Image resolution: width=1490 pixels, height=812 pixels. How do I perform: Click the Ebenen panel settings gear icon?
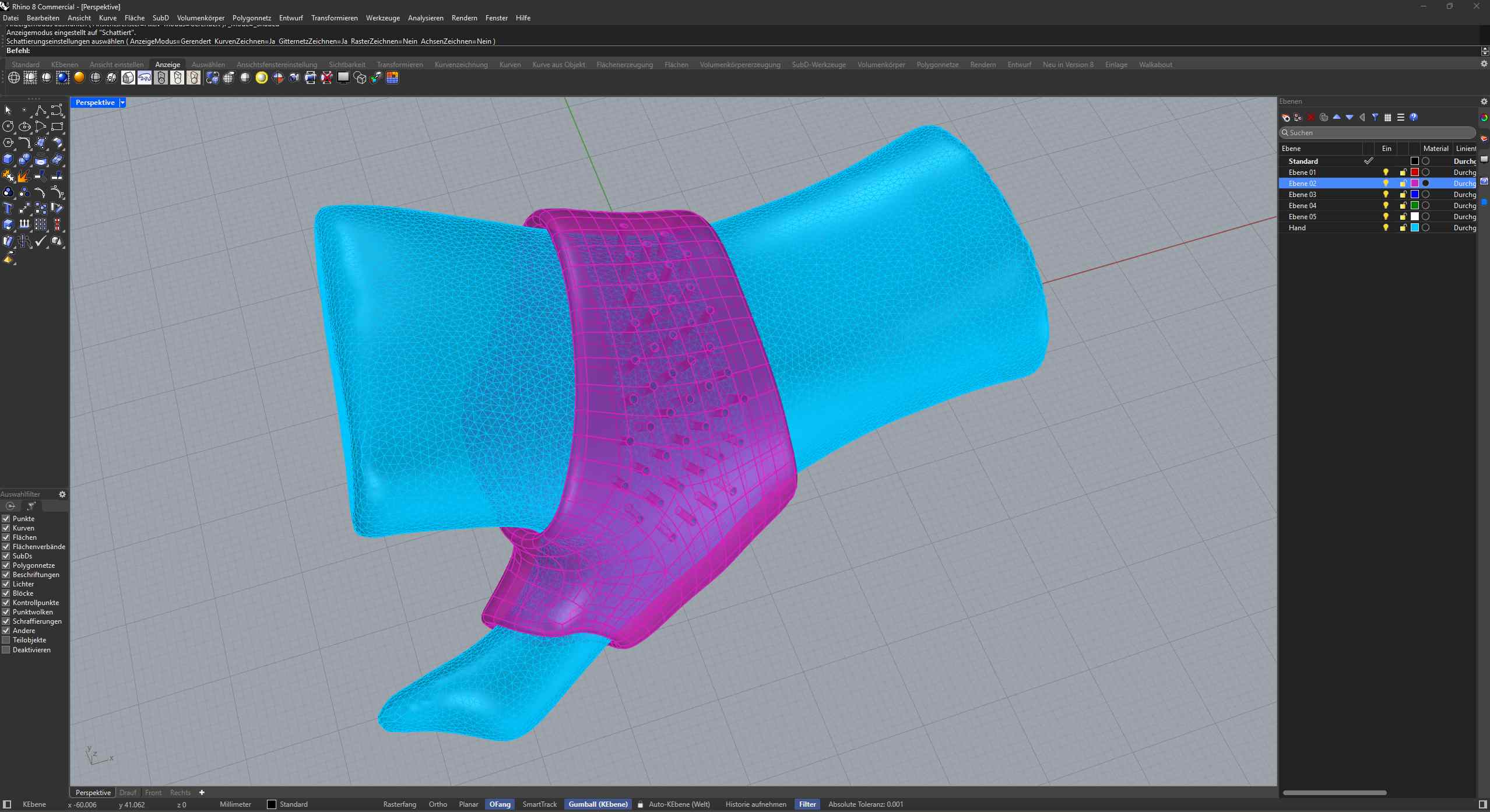click(1484, 101)
